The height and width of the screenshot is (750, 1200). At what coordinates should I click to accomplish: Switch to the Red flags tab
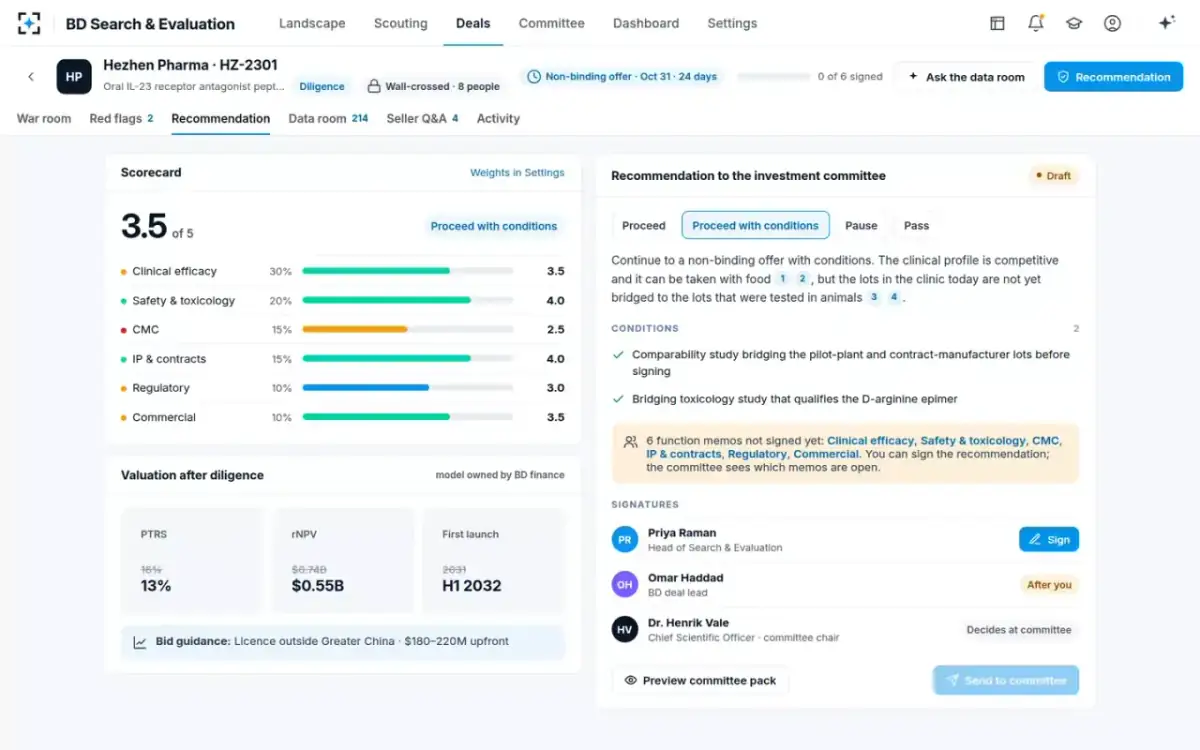(121, 118)
